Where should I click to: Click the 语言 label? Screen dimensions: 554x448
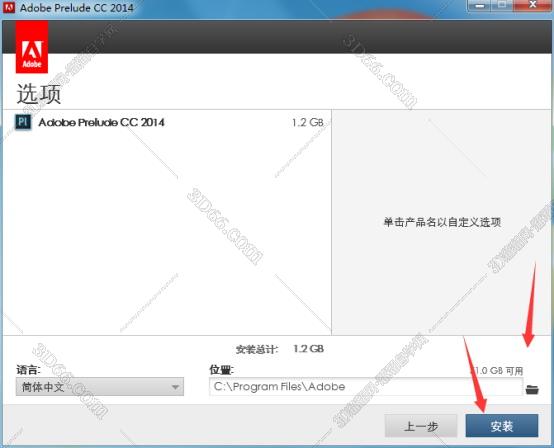coord(28,370)
